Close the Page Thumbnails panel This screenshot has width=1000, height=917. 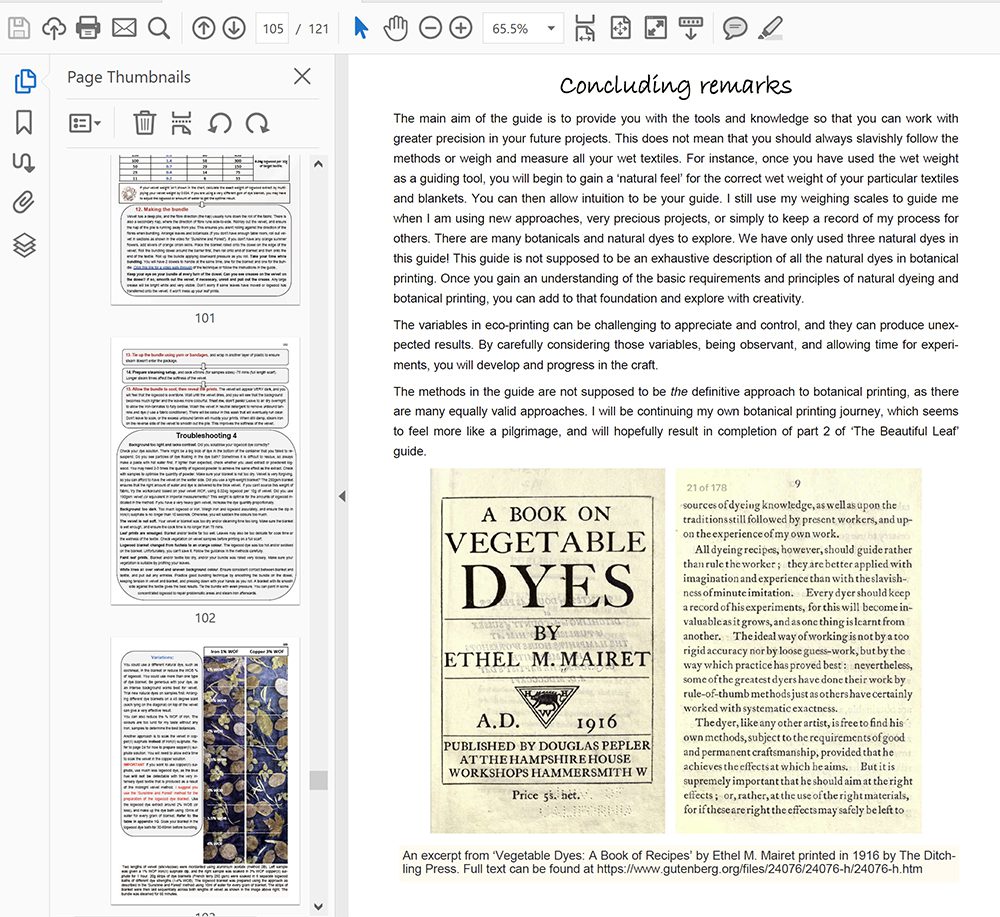302,77
